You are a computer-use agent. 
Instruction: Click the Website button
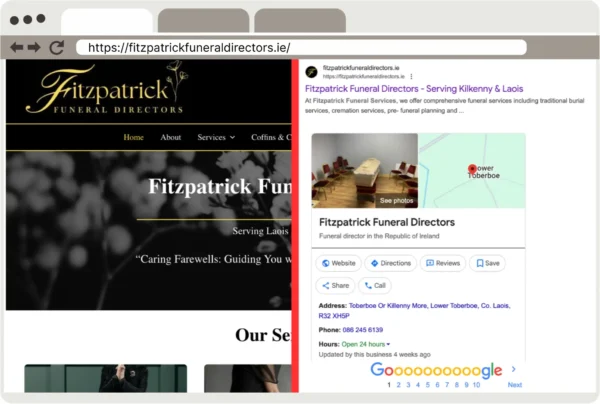click(338, 263)
